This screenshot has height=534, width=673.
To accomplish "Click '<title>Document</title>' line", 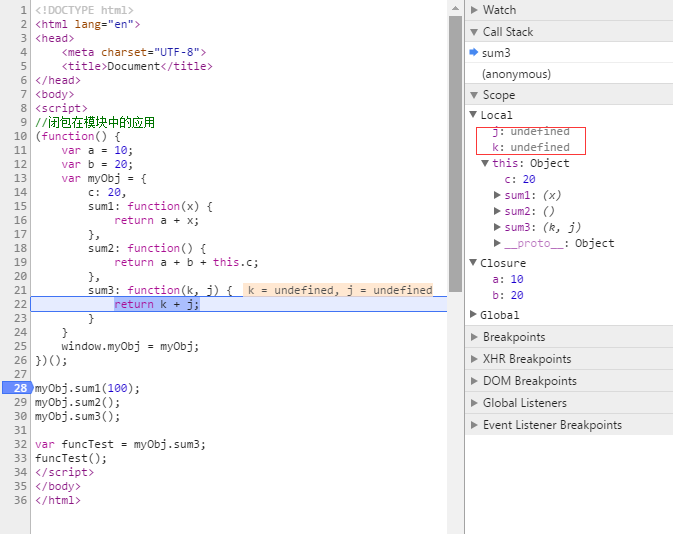I will pyautogui.click(x=137, y=67).
